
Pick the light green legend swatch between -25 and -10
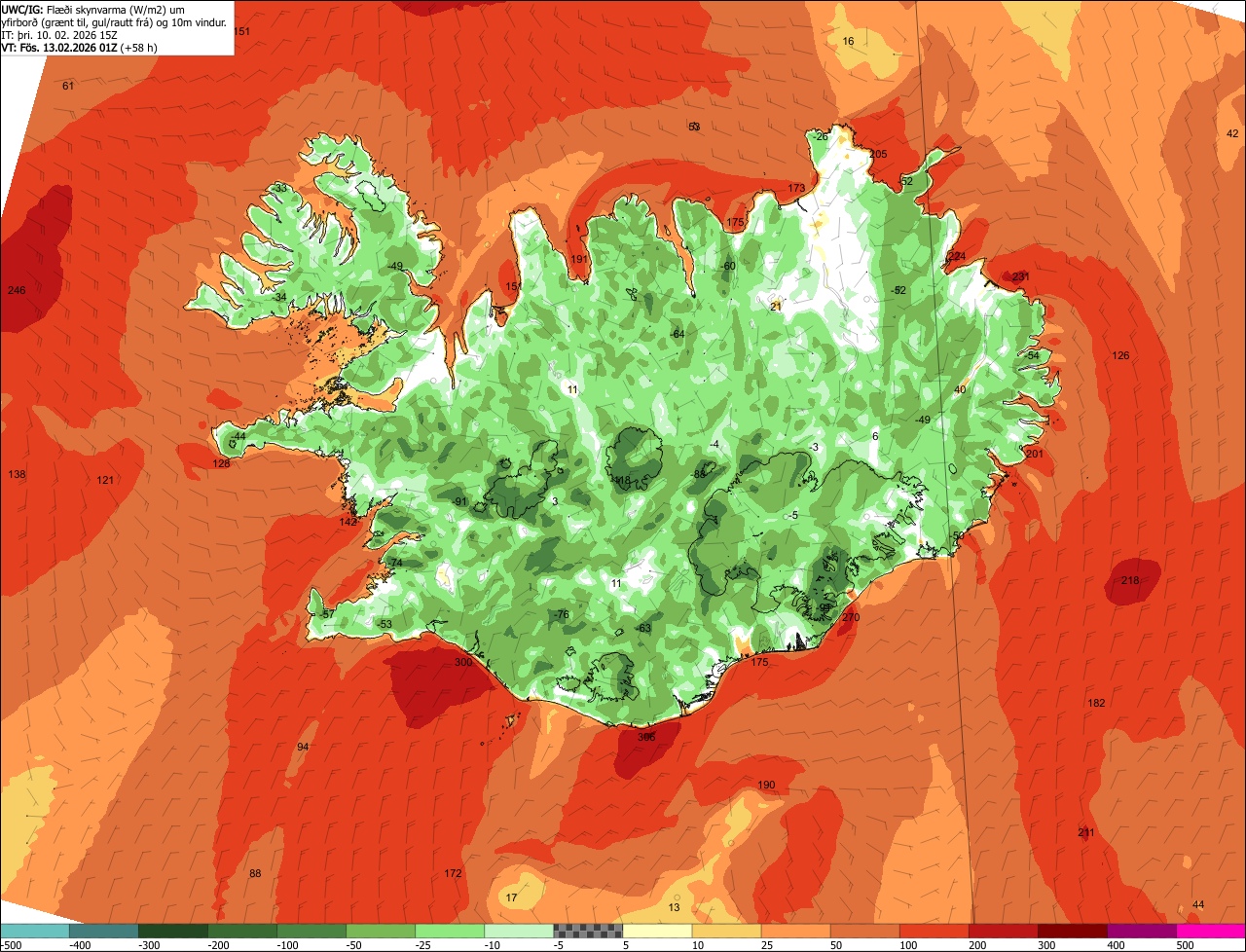click(450, 931)
